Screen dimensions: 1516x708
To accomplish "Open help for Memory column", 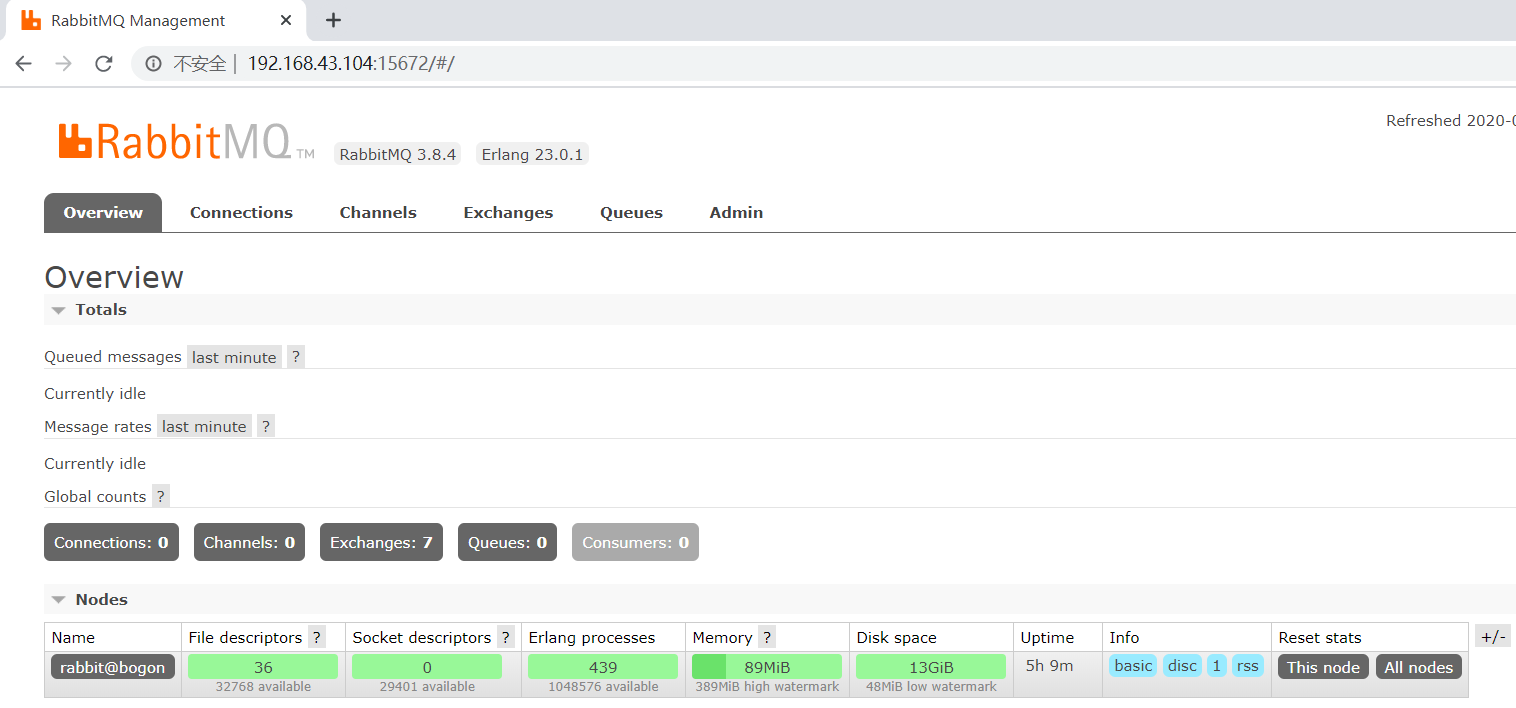I will pyautogui.click(x=767, y=637).
